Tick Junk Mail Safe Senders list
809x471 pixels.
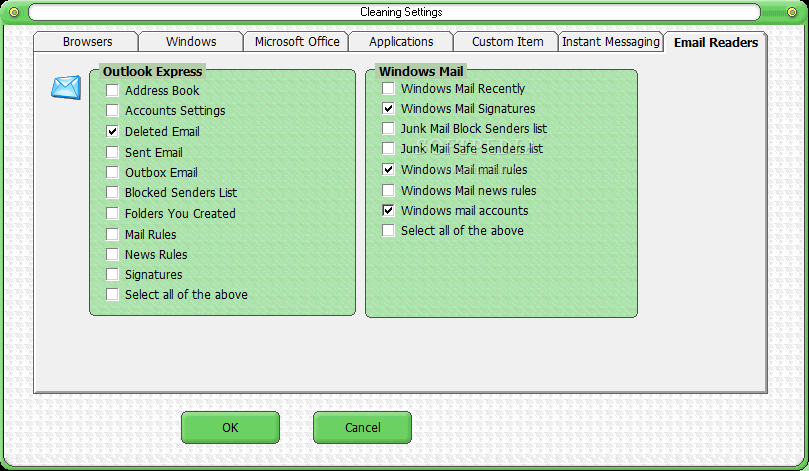(388, 149)
